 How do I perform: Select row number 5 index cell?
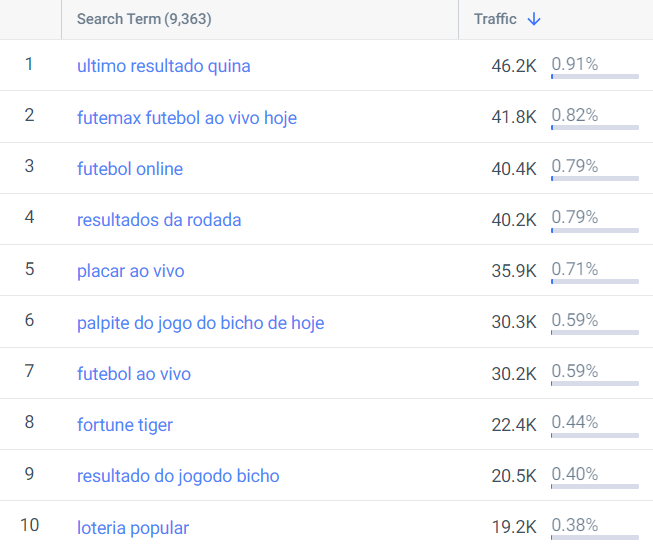click(30, 269)
